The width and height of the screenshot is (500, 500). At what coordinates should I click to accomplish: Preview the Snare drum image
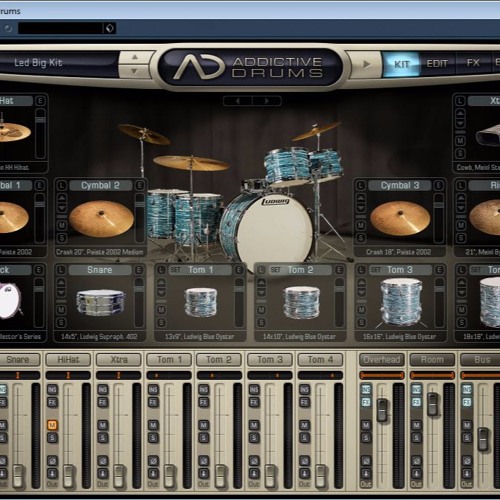(x=100, y=303)
